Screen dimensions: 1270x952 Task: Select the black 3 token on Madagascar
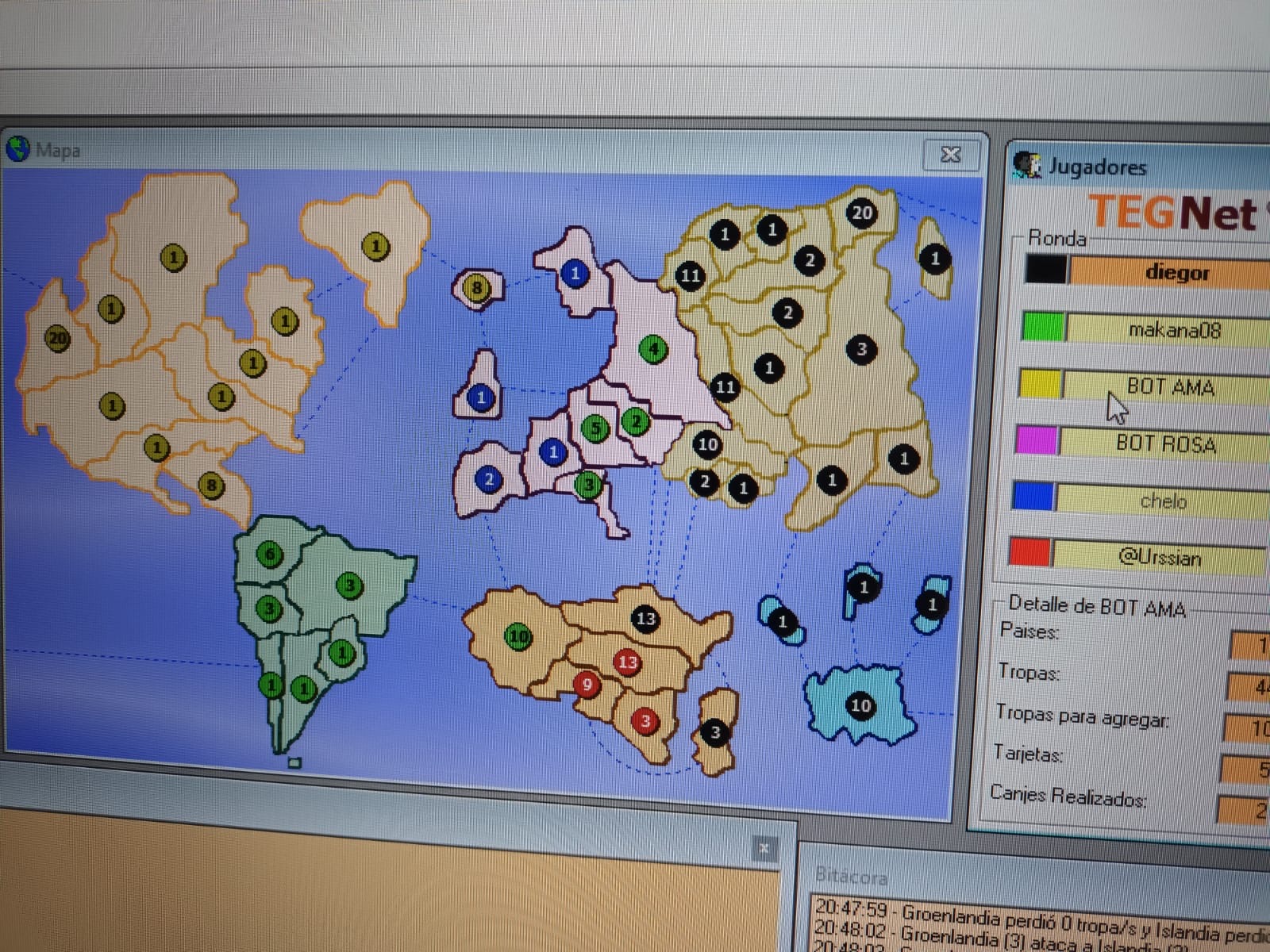[714, 732]
